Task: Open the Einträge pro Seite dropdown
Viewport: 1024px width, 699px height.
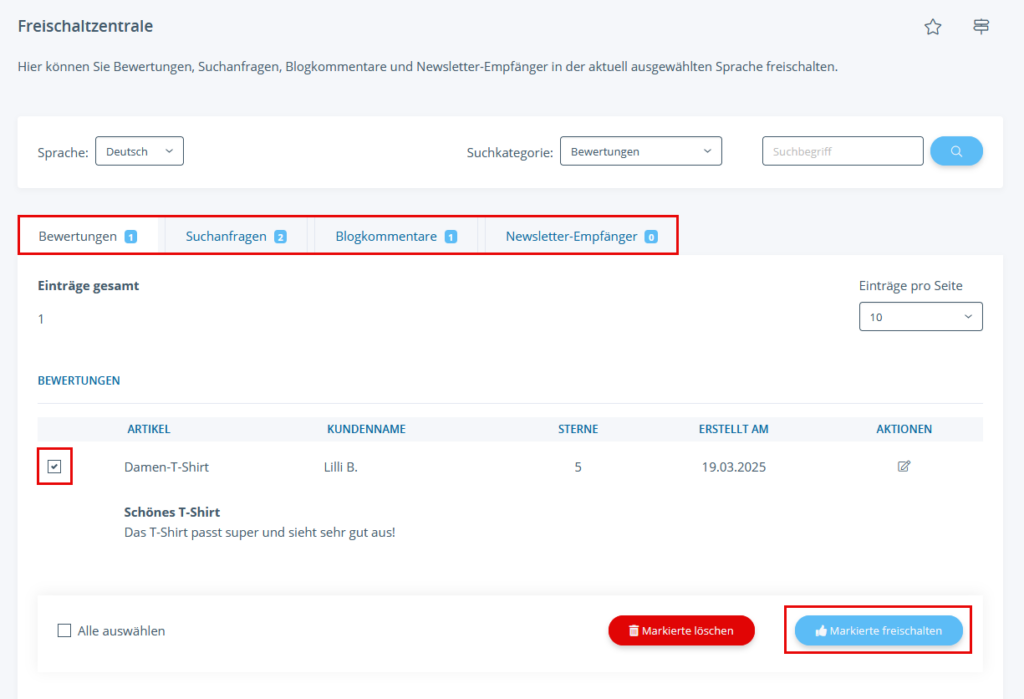Action: pyautogui.click(x=920, y=317)
